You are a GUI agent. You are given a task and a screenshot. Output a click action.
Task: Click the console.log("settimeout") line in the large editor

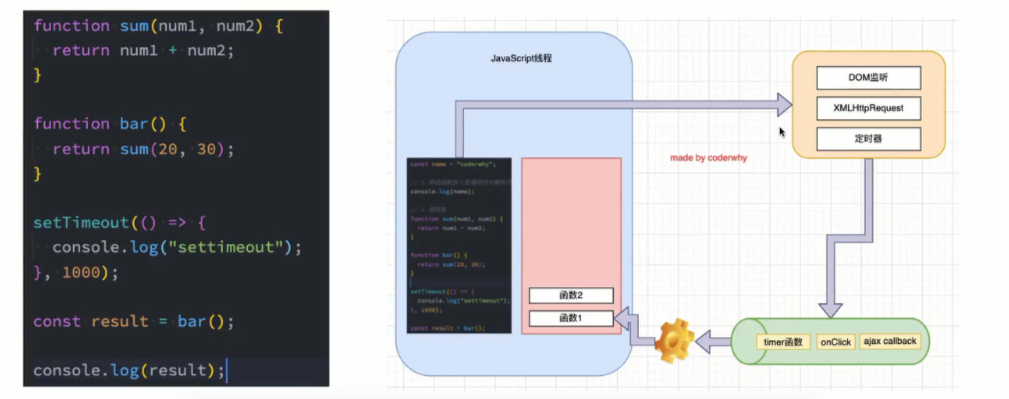click(x=177, y=248)
